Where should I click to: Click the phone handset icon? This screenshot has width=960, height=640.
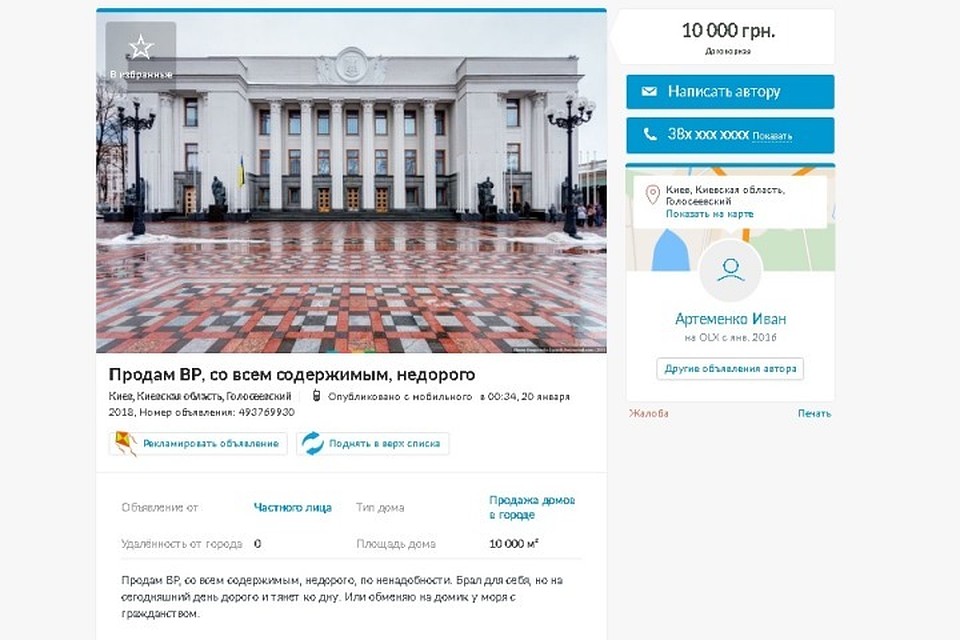click(x=650, y=134)
